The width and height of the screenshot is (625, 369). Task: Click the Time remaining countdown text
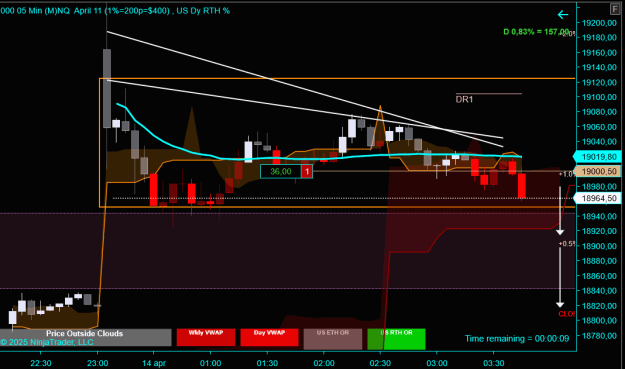pyautogui.click(x=517, y=339)
